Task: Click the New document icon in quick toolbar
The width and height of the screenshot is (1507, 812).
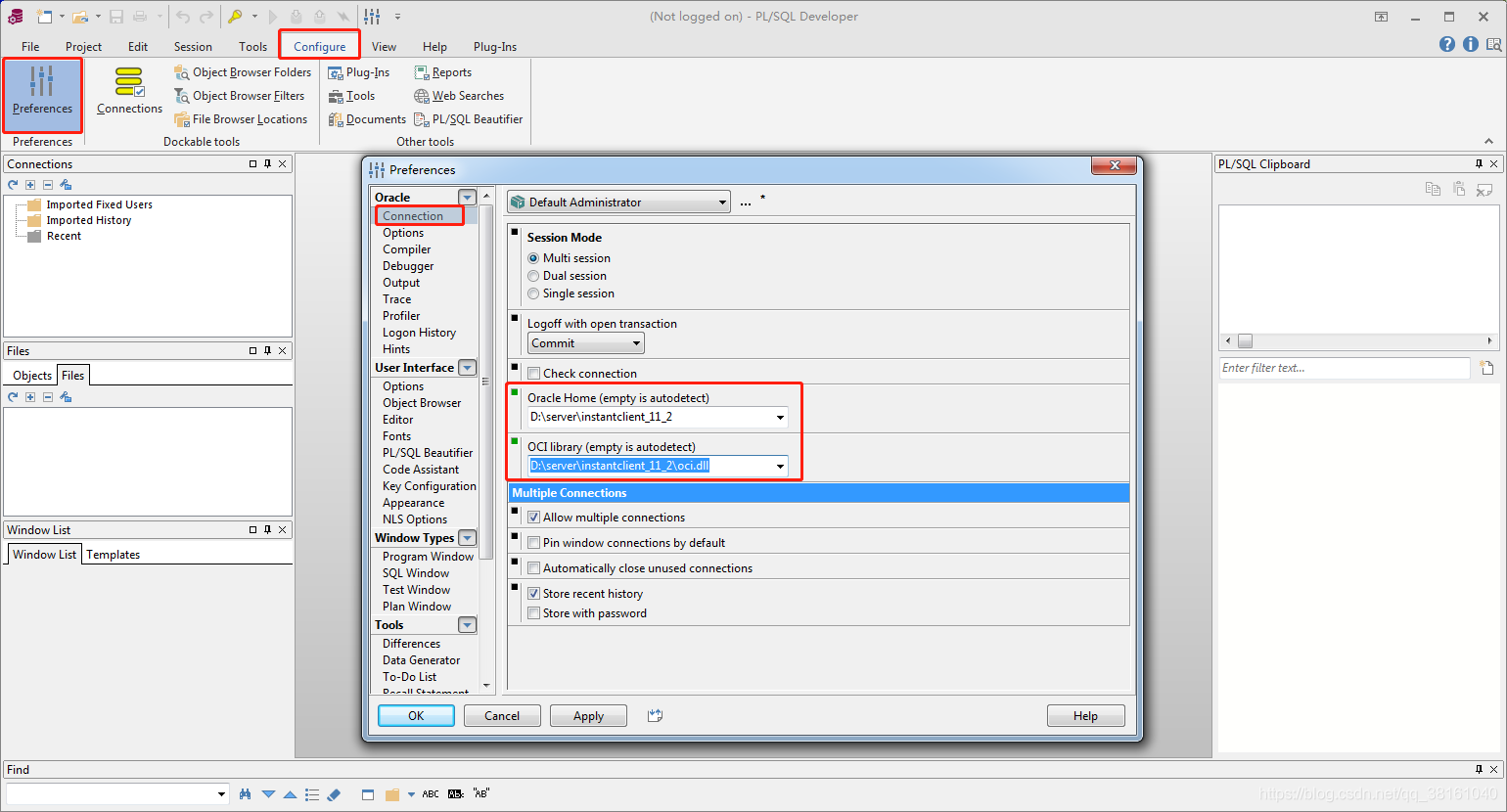Action: coord(44,17)
